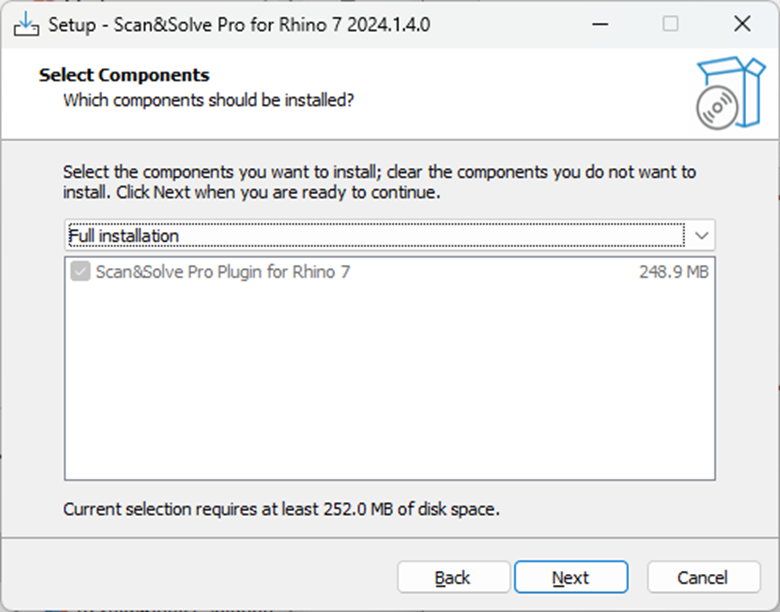Minimize the Setup window
The width and height of the screenshot is (780, 612).
pos(600,24)
